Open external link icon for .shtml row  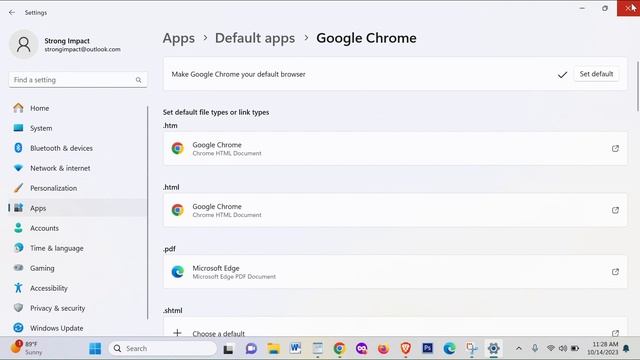pyautogui.click(x=615, y=333)
